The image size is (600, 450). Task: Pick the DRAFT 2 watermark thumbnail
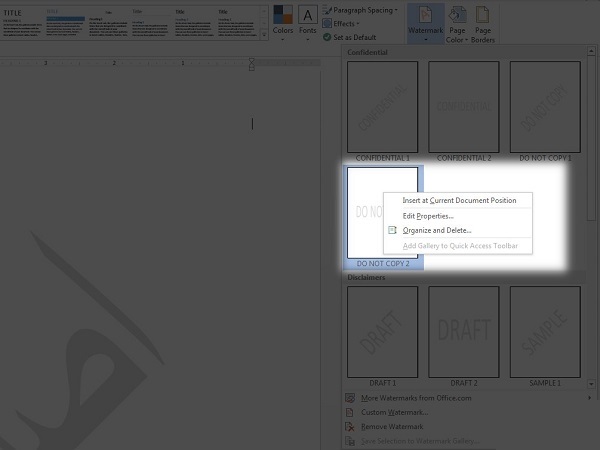click(x=463, y=333)
